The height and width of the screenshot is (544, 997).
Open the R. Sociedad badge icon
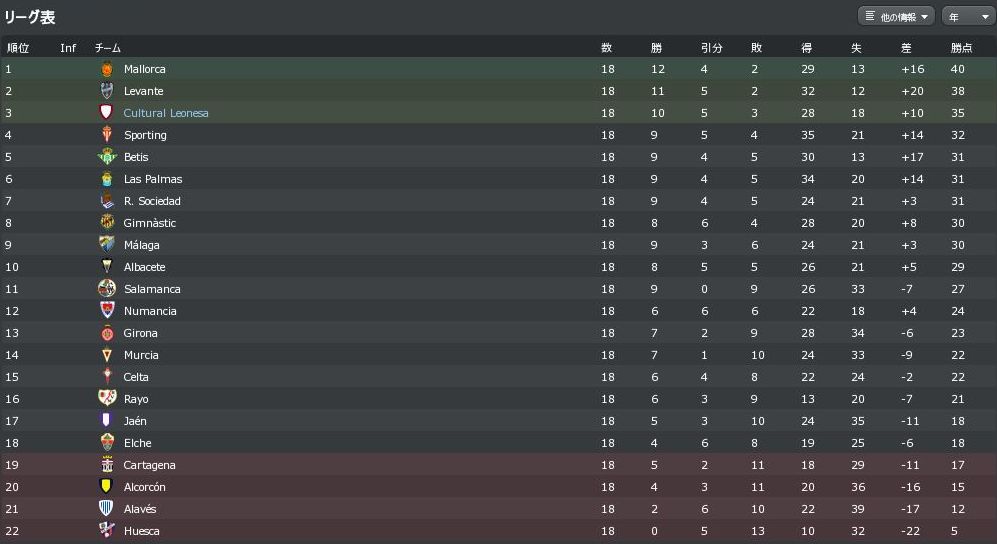coord(107,201)
